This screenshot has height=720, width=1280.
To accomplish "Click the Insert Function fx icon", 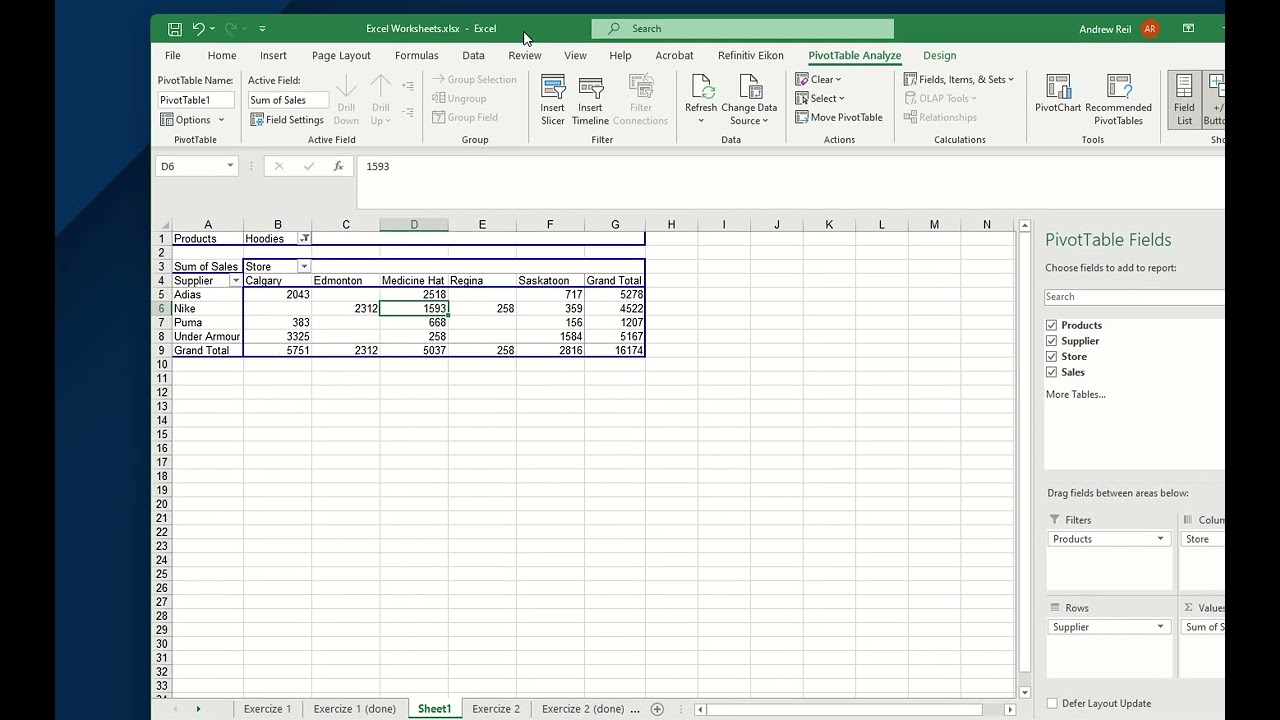I will pos(339,166).
